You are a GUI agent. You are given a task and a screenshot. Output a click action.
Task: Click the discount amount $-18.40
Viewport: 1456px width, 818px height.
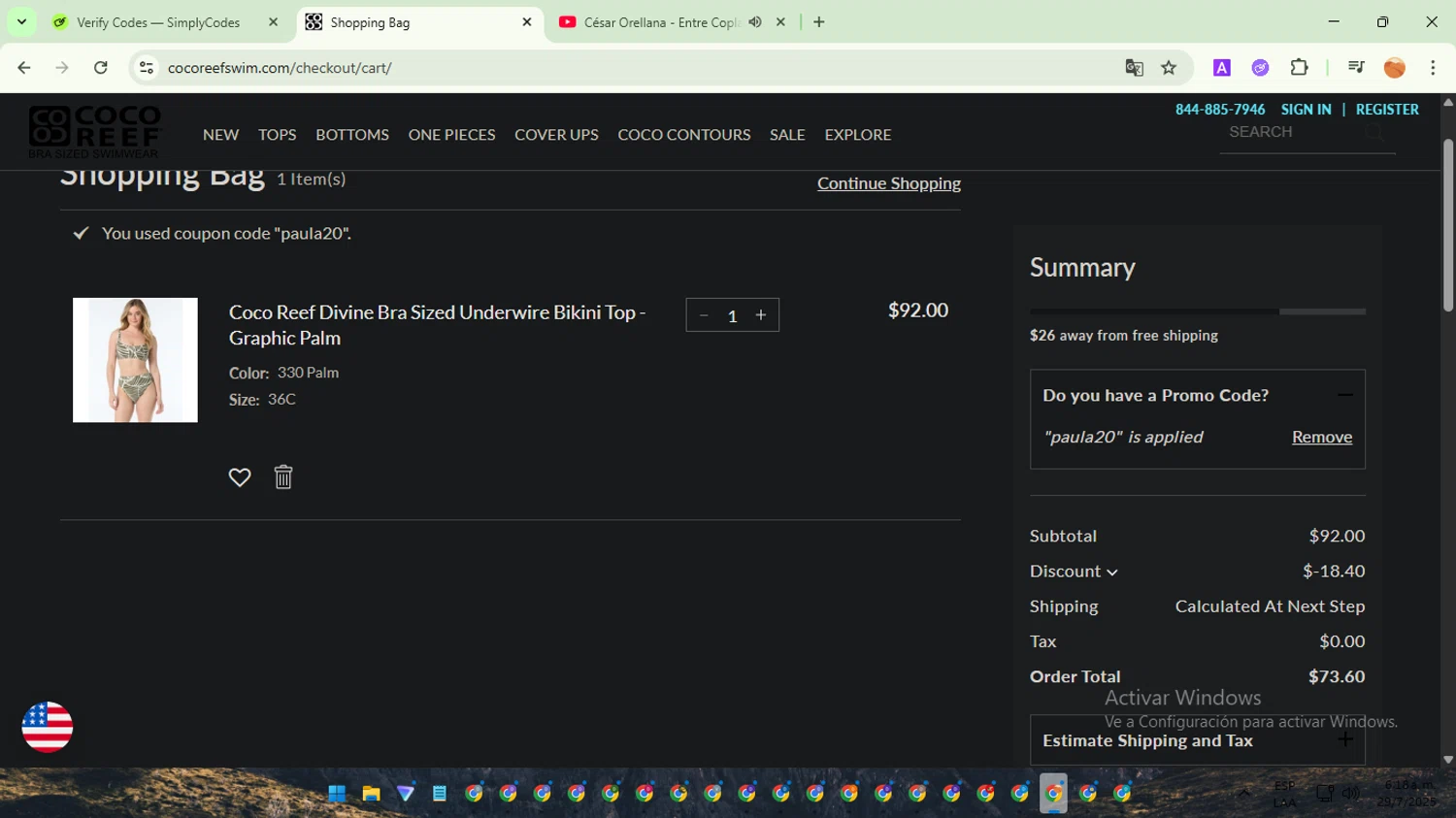pyautogui.click(x=1334, y=572)
